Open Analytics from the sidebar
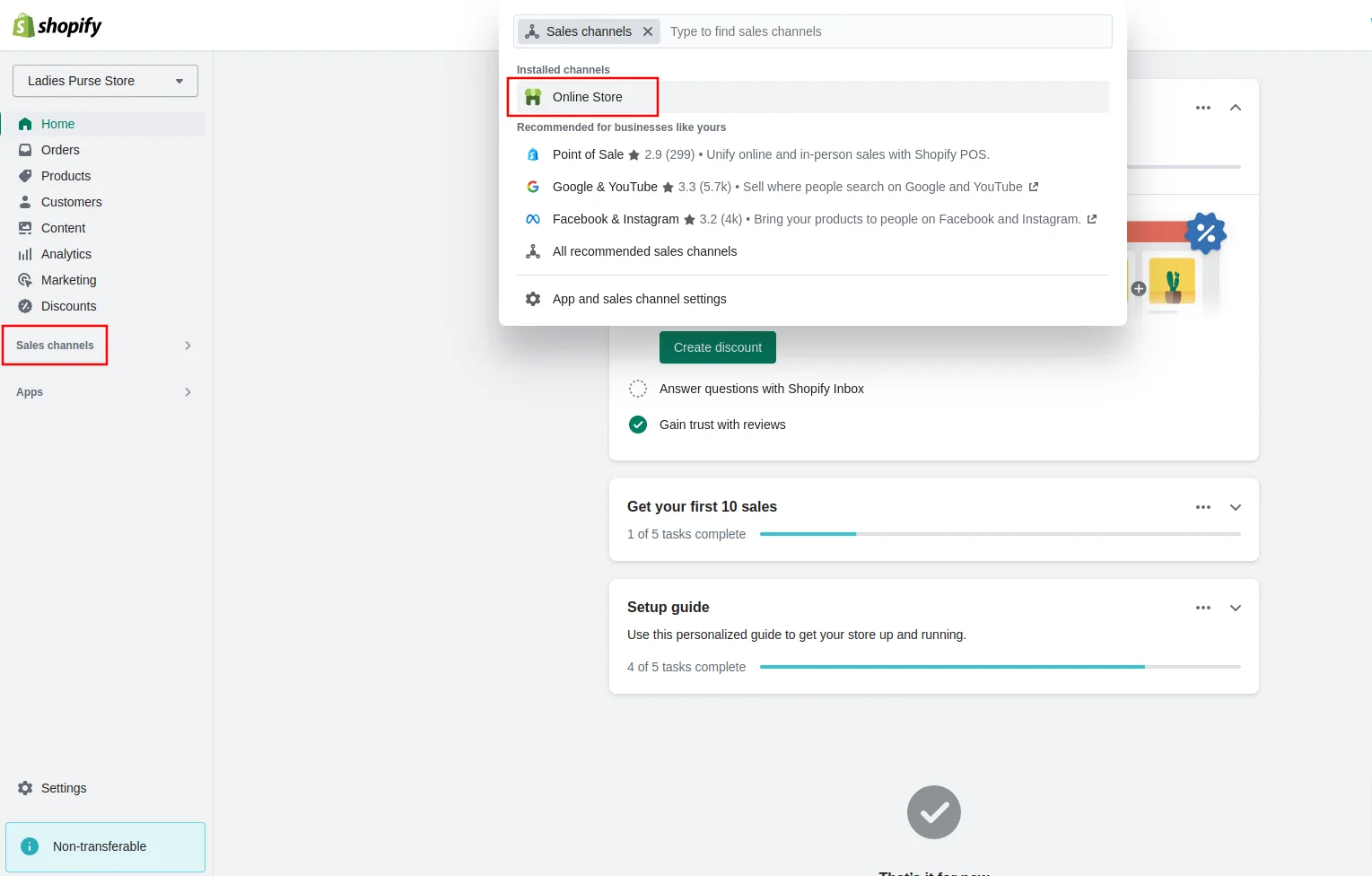The width and height of the screenshot is (1372, 876). pos(66,254)
